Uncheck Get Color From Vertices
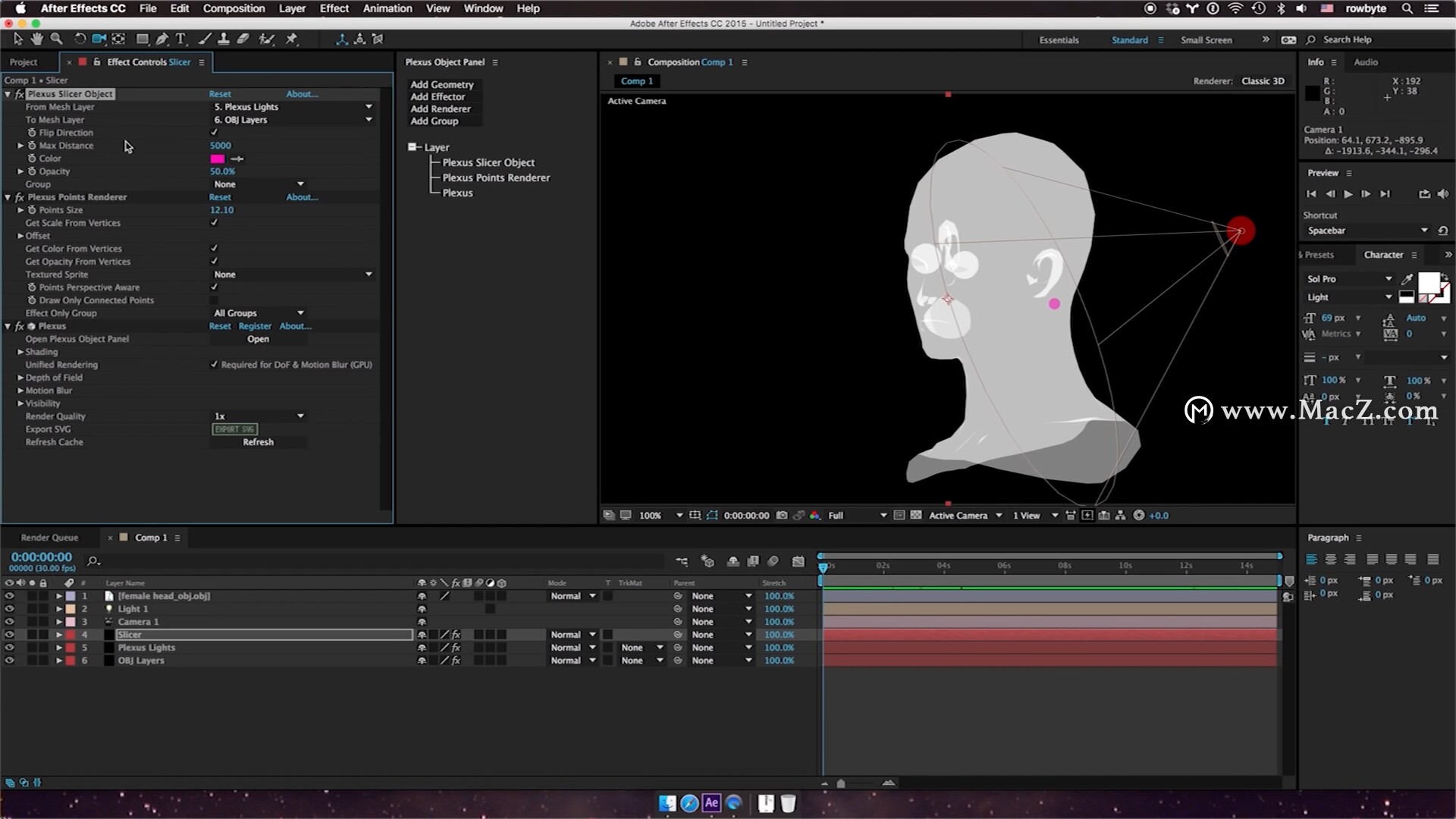Viewport: 1456px width, 819px height. (x=214, y=248)
